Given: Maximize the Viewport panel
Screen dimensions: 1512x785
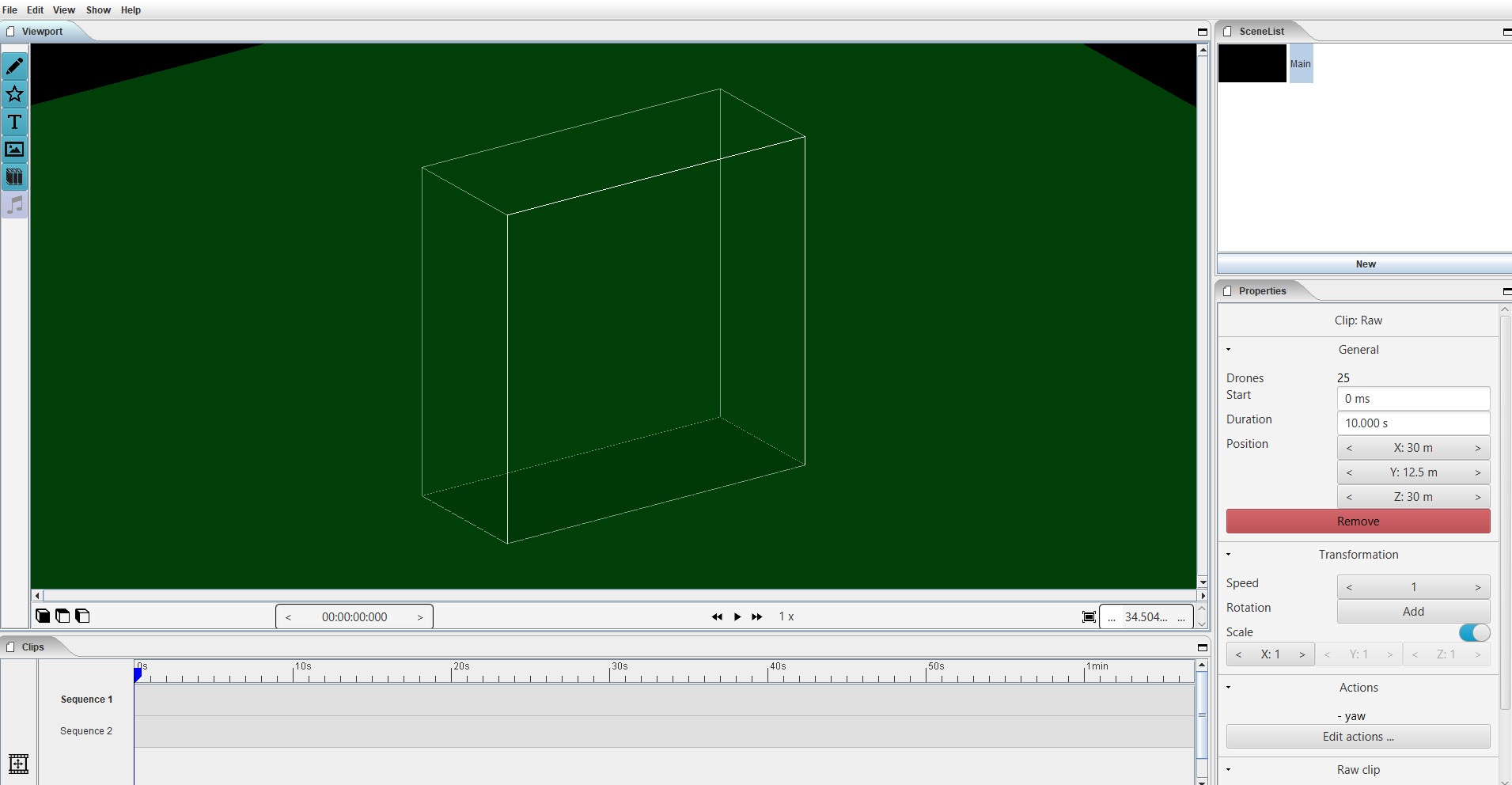Looking at the screenshot, I should point(1203,32).
